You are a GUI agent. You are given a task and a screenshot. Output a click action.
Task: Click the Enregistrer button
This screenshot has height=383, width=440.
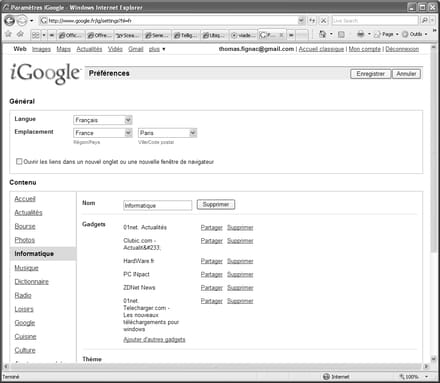tap(370, 74)
